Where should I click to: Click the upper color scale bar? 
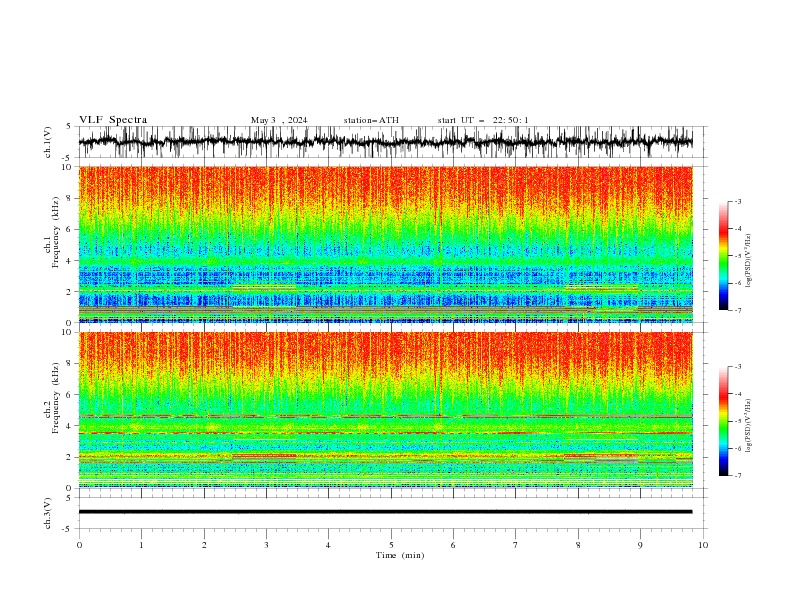point(723,256)
